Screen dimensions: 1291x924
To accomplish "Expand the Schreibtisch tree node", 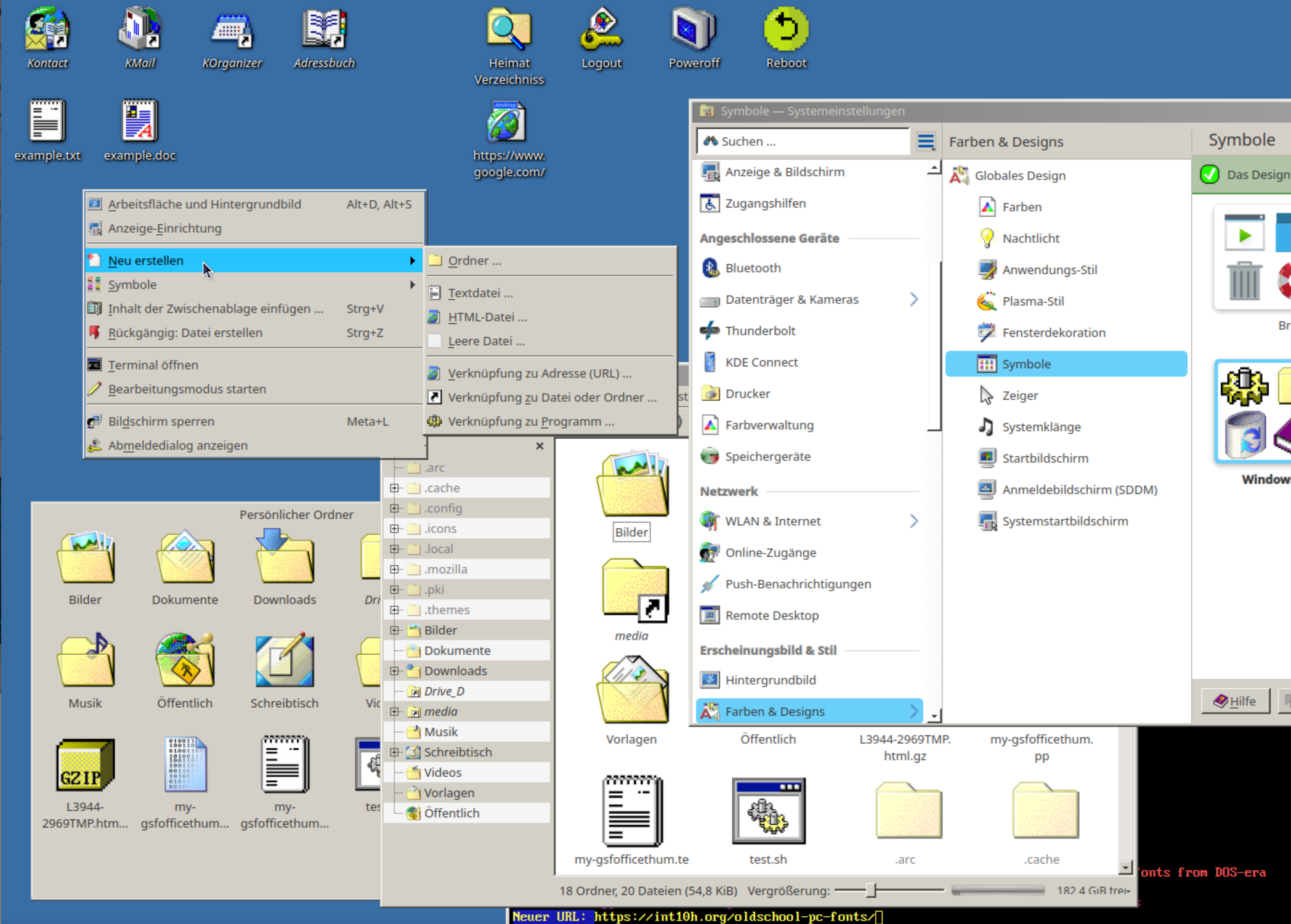I will point(394,752).
